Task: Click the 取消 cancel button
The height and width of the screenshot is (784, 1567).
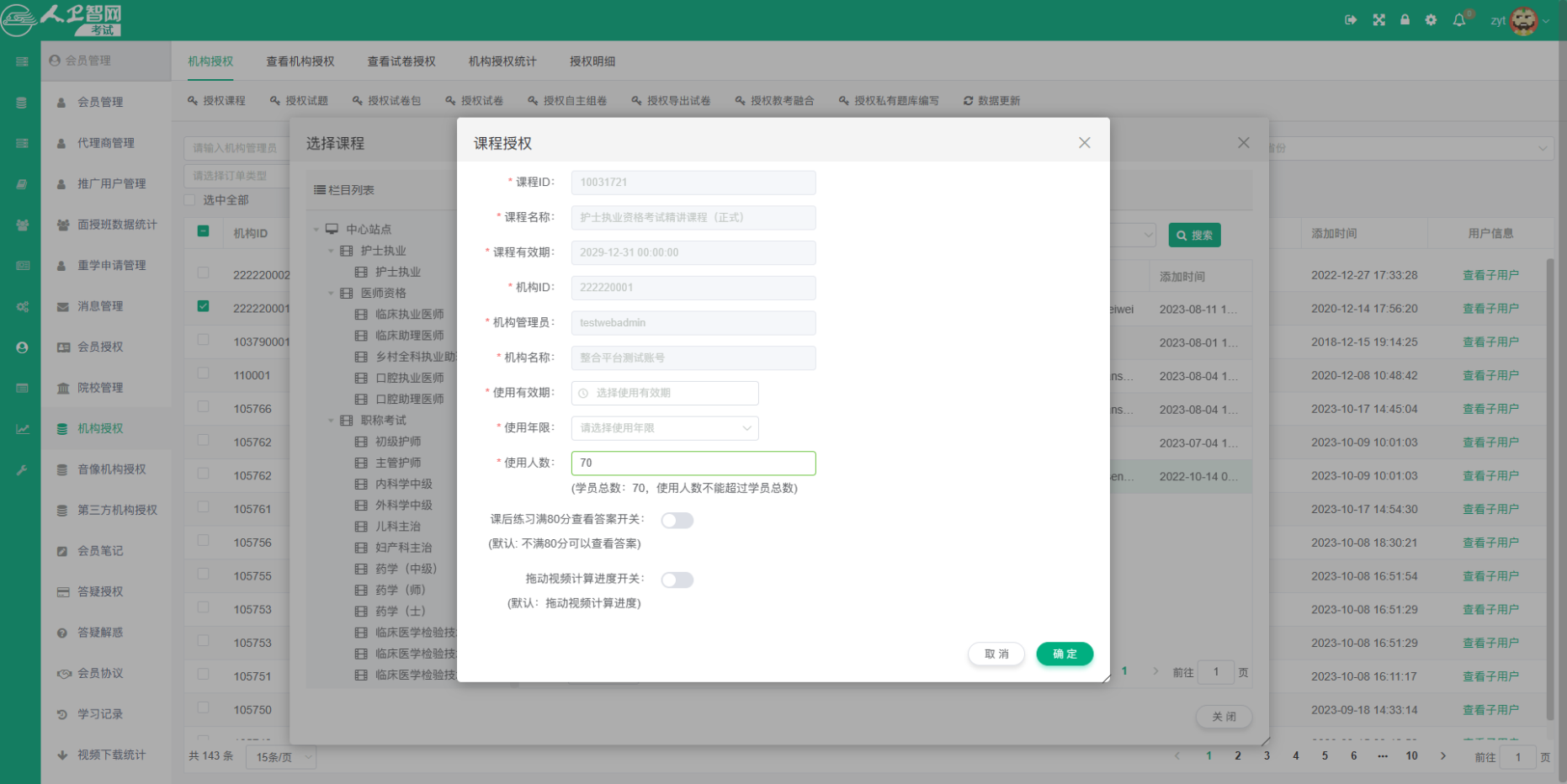Action: (x=996, y=654)
